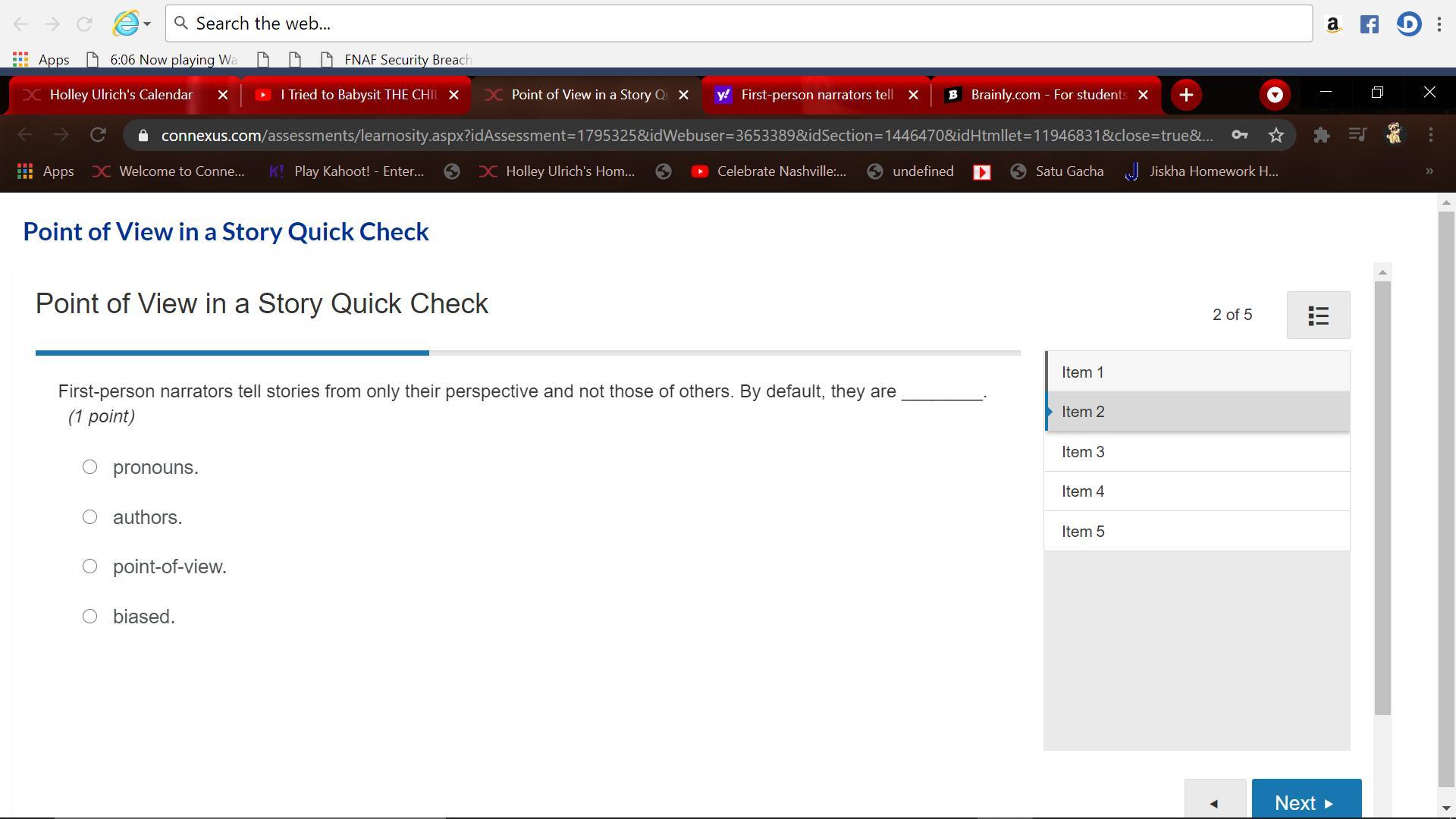
Task: Bookmark page with star icon
Action: click(1276, 135)
